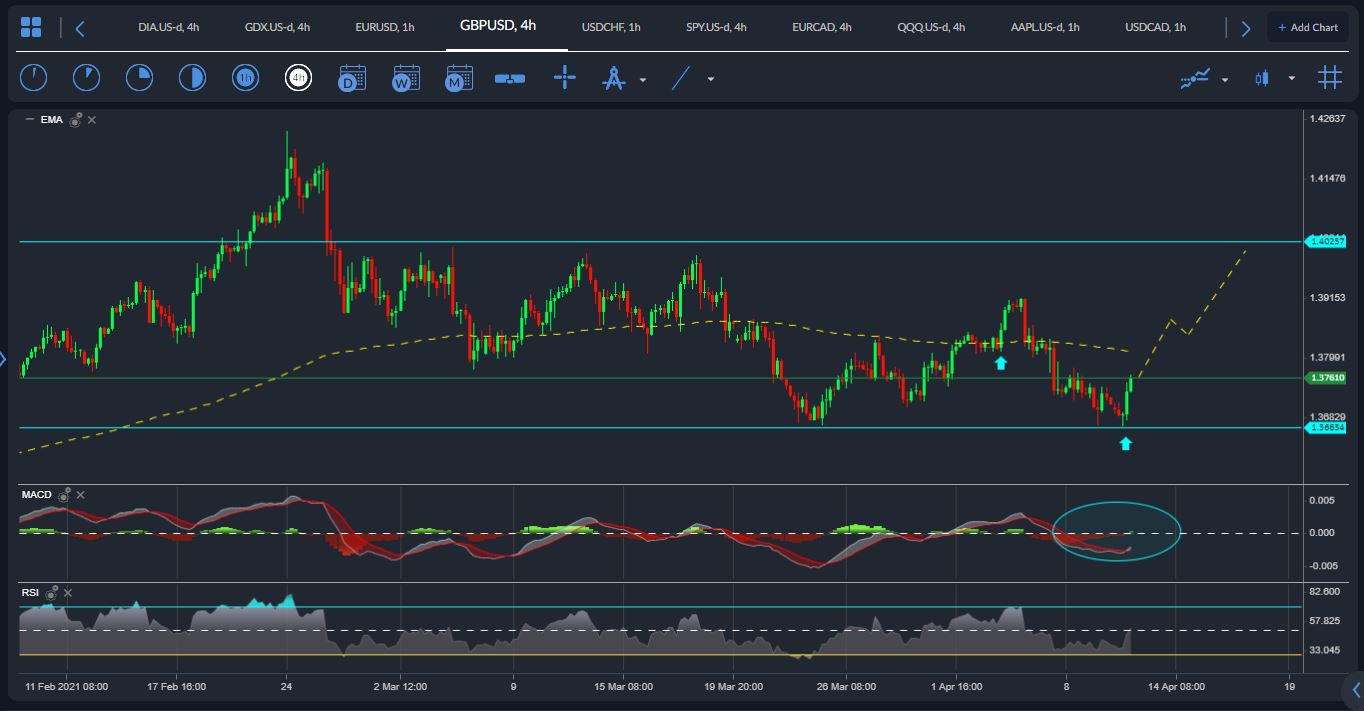This screenshot has width=1364, height=711.
Task: Click the 24 Feb date on time axis
Action: [287, 687]
